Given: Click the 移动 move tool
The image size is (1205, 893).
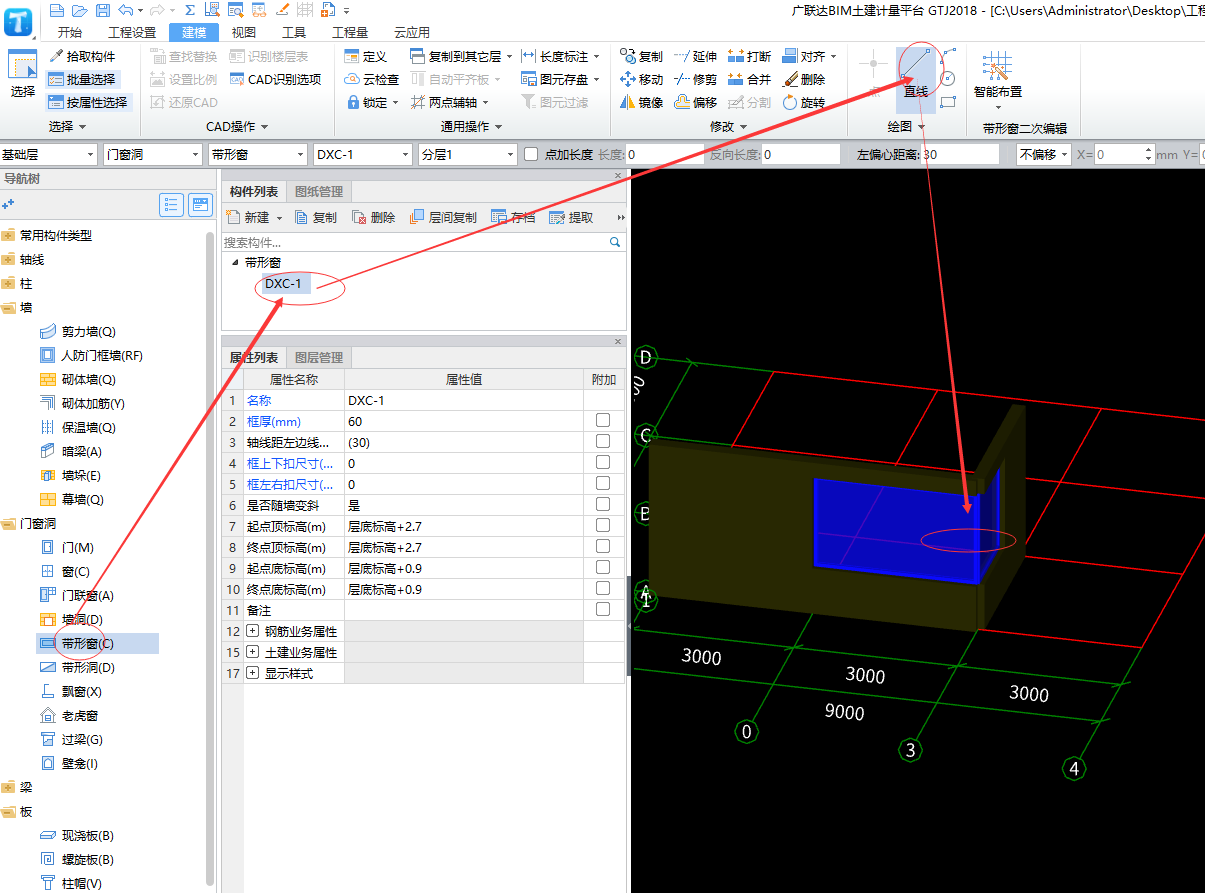Looking at the screenshot, I should [x=641, y=79].
